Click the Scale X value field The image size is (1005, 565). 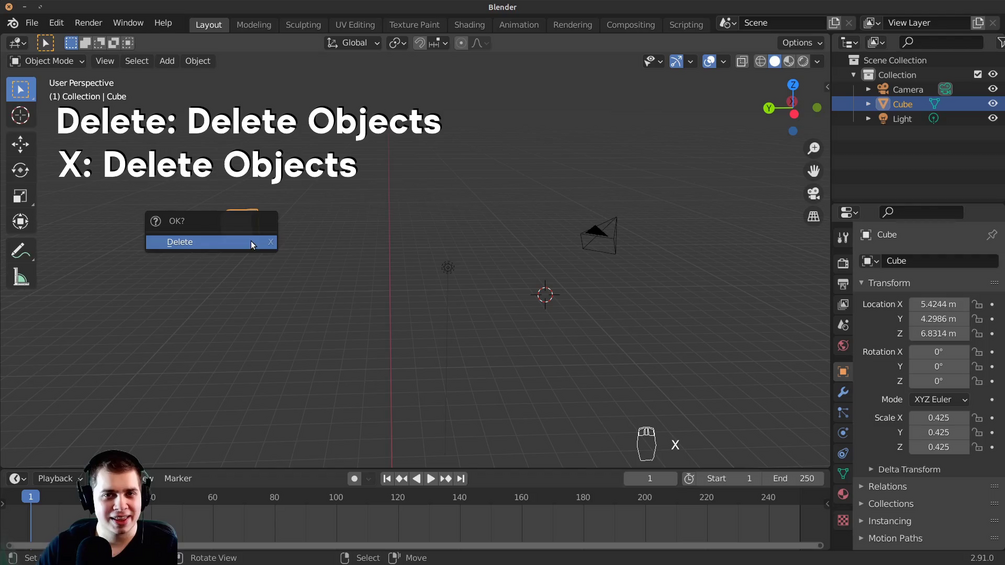[x=939, y=418]
